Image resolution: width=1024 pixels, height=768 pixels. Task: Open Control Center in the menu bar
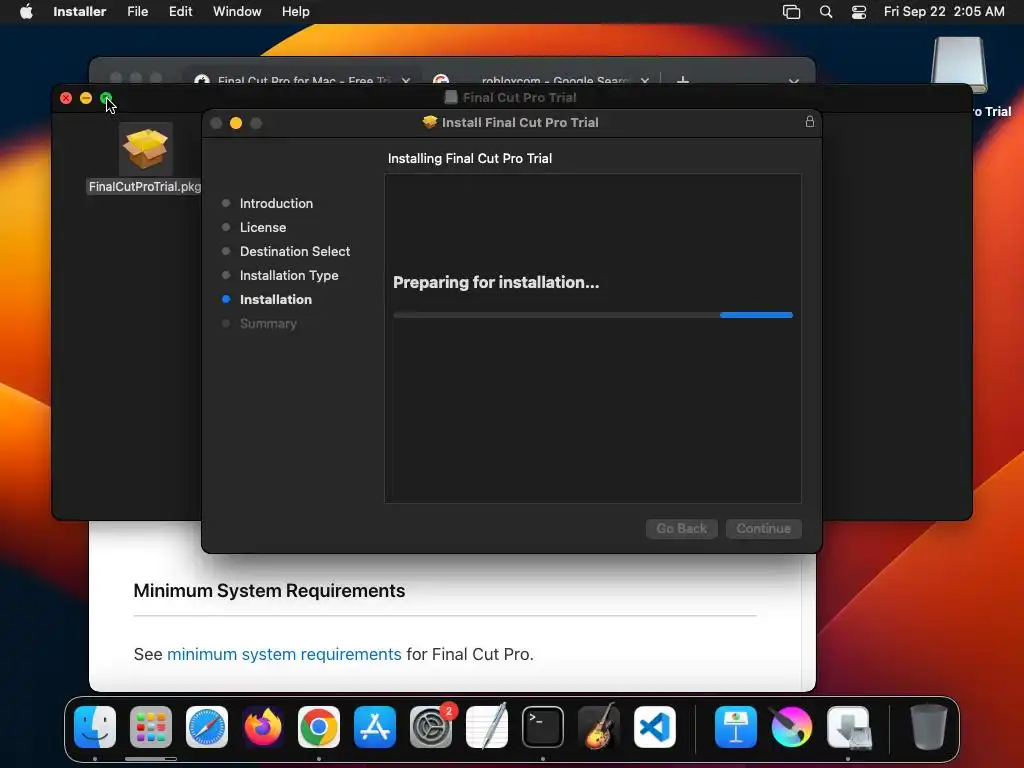coord(859,12)
